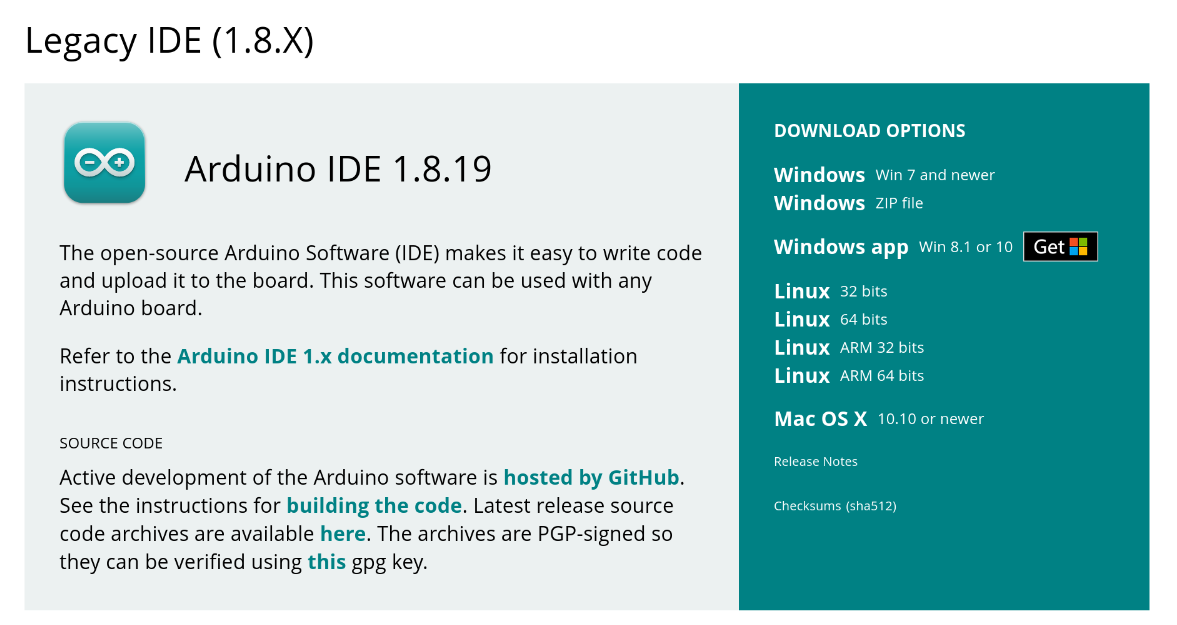Open the gpg key via this link
Screen dimensions: 1177x625
tap(326, 561)
